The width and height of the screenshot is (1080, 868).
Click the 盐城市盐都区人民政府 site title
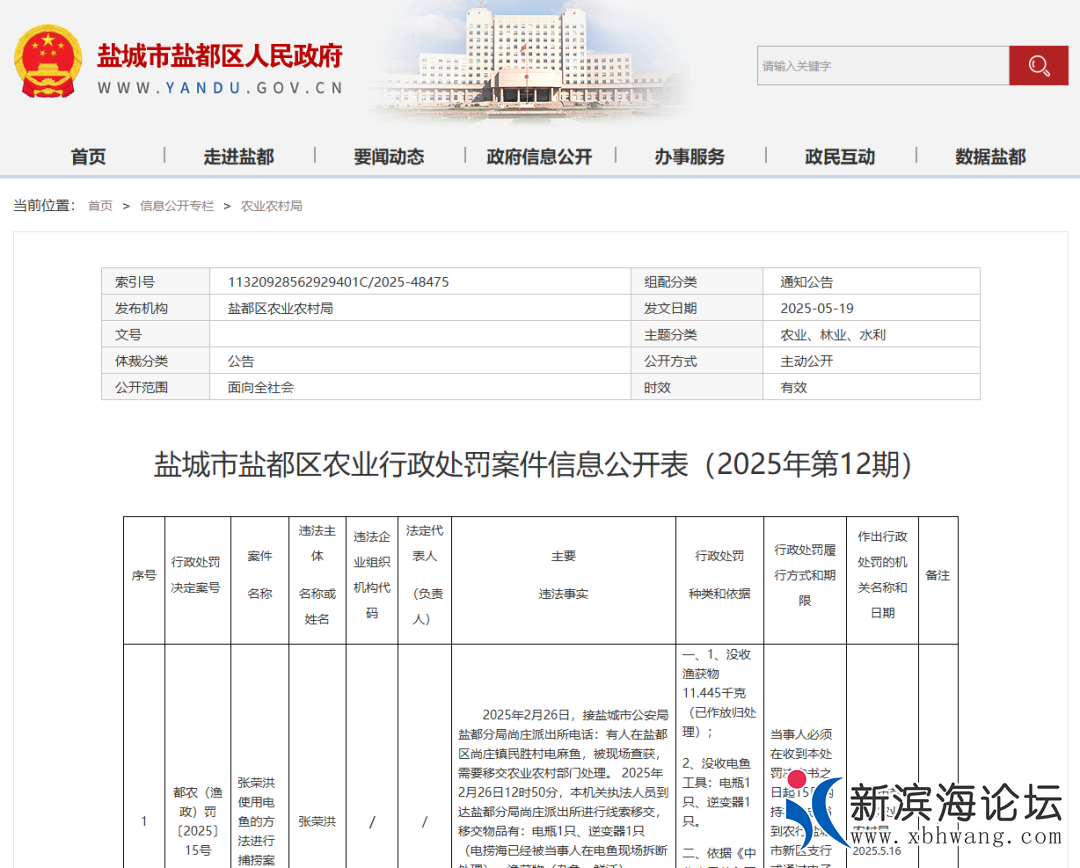click(220, 55)
